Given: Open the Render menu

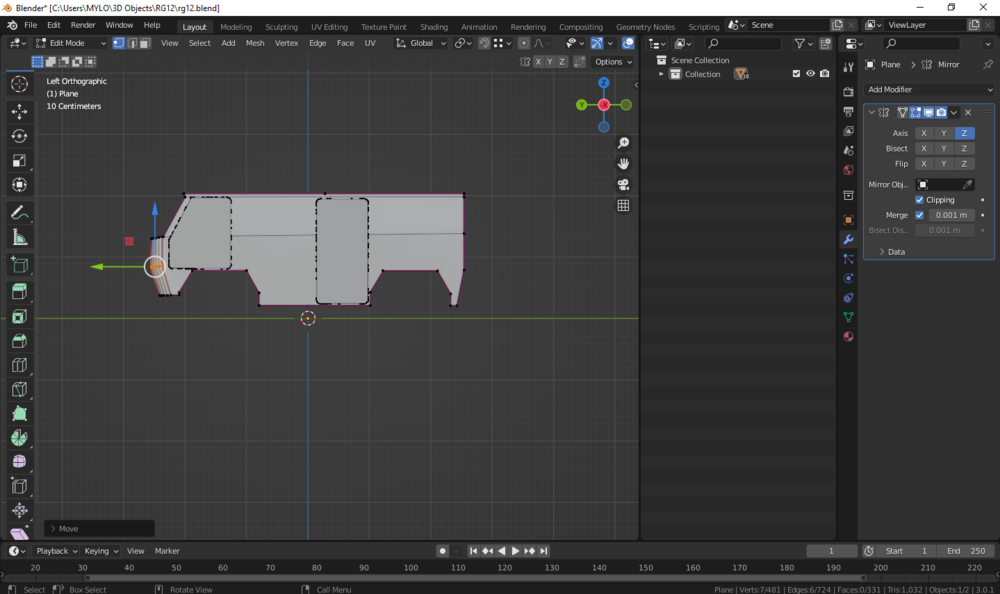Looking at the screenshot, I should tap(83, 25).
